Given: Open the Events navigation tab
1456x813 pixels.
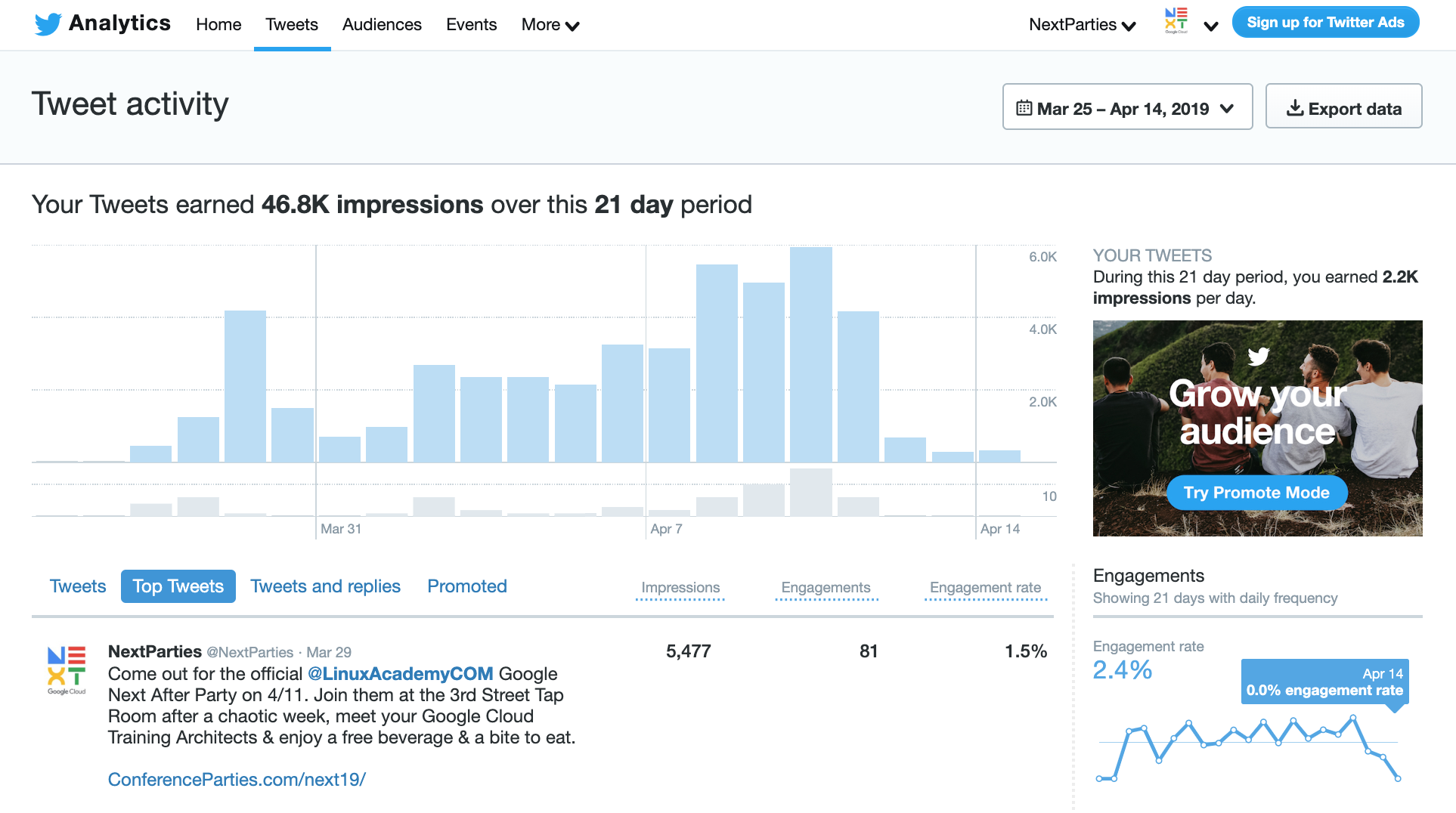Looking at the screenshot, I should 471,25.
